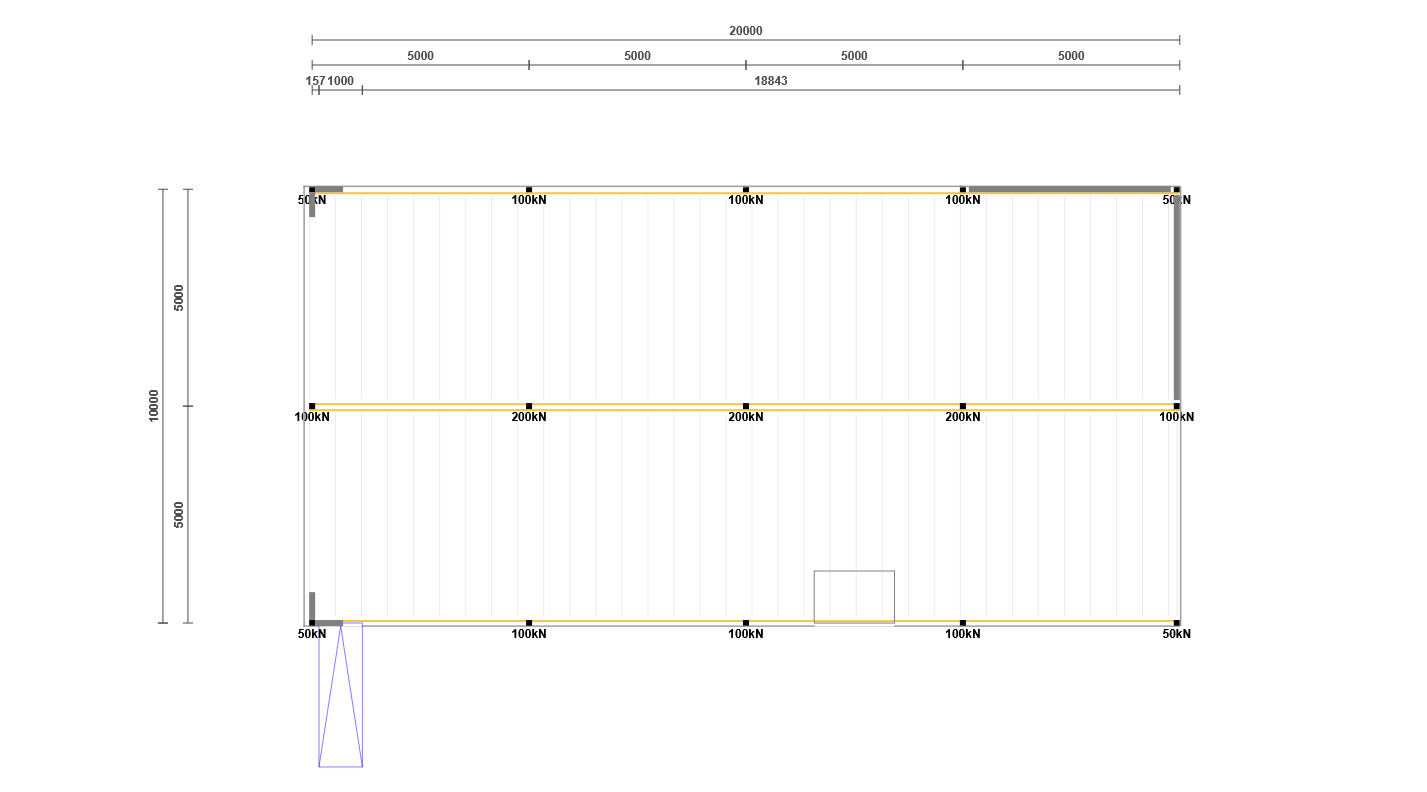The image size is (1427, 792).
Task: Click the 18843 dimension value
Action: click(x=770, y=81)
